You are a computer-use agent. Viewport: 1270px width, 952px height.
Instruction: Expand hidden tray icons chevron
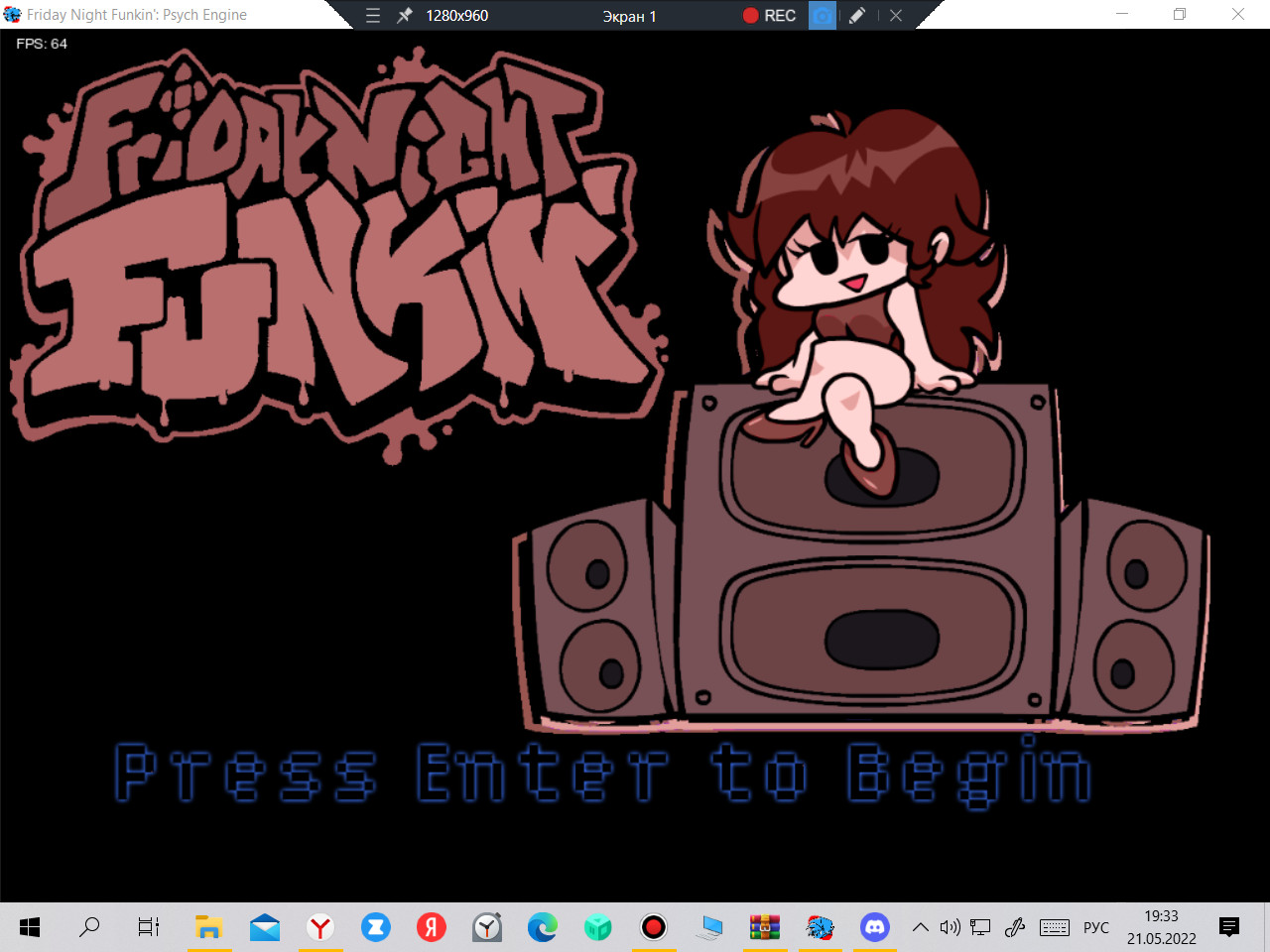(920, 927)
